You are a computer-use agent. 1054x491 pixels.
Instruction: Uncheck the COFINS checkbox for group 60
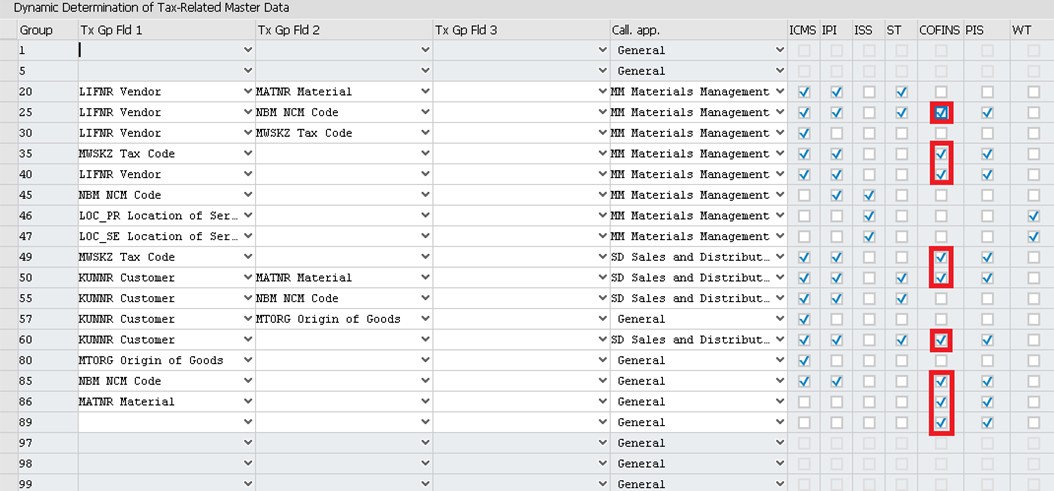click(940, 340)
